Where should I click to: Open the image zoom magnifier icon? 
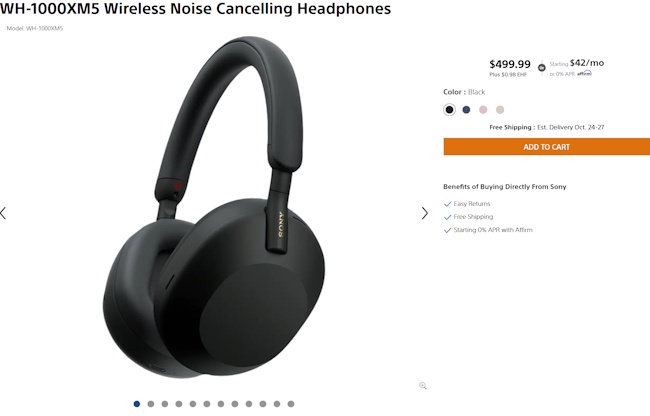423,386
